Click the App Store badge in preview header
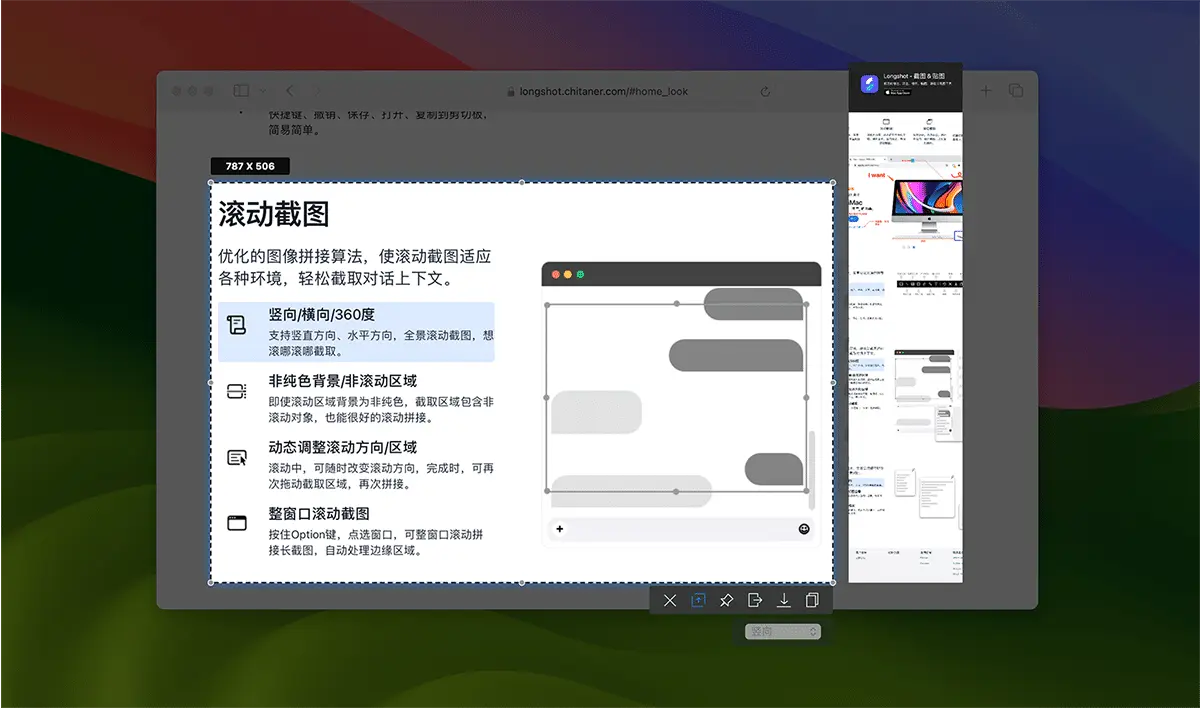 tap(898, 92)
